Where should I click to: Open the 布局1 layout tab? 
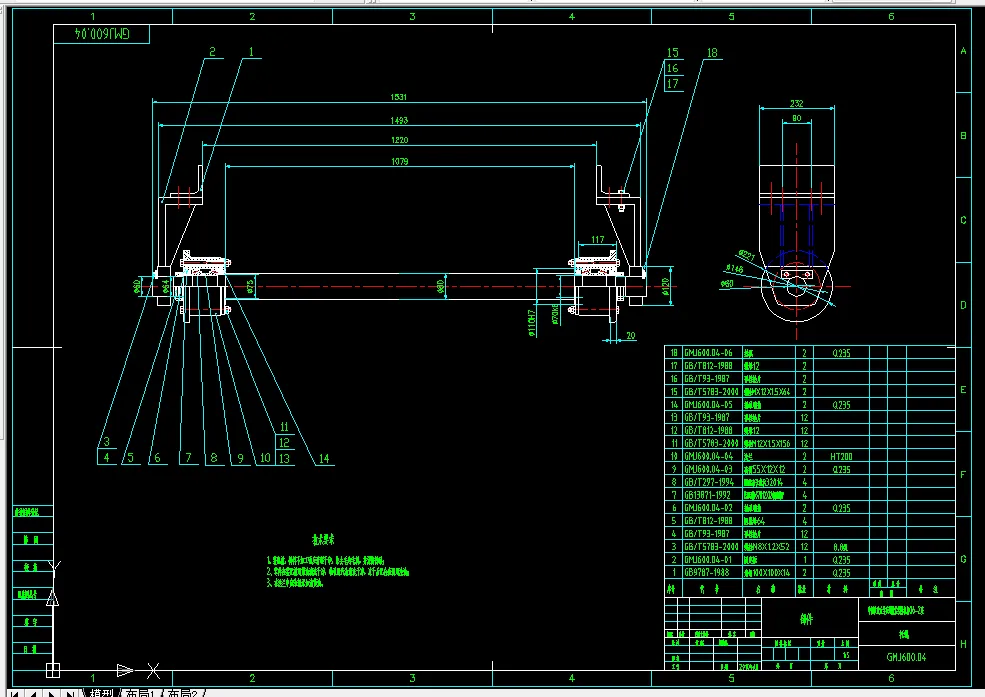(139, 693)
